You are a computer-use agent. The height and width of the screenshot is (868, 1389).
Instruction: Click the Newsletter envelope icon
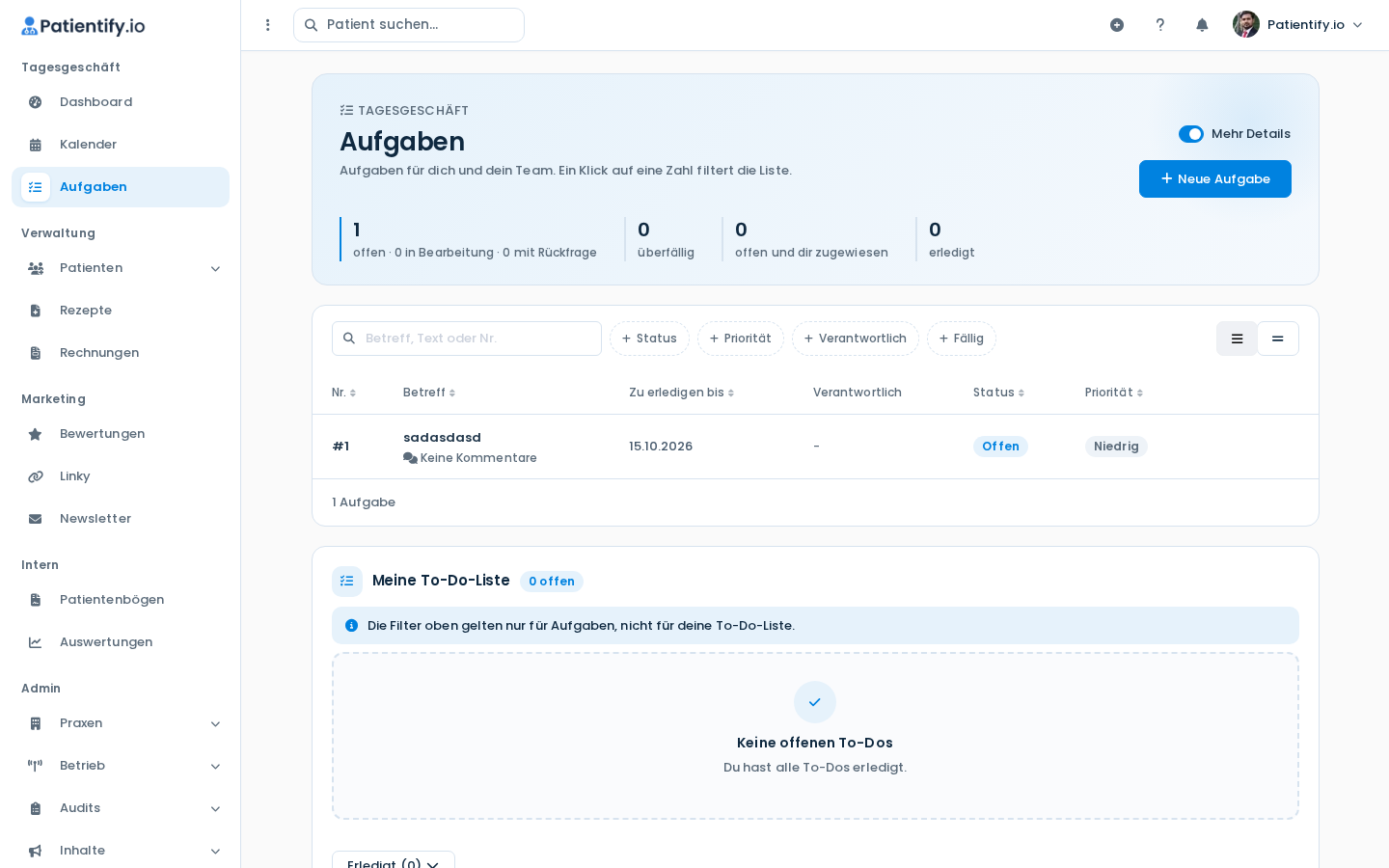[x=36, y=519]
